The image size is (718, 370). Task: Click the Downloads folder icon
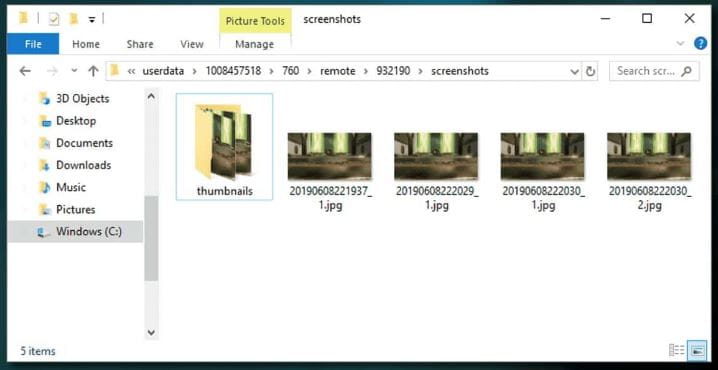44,165
